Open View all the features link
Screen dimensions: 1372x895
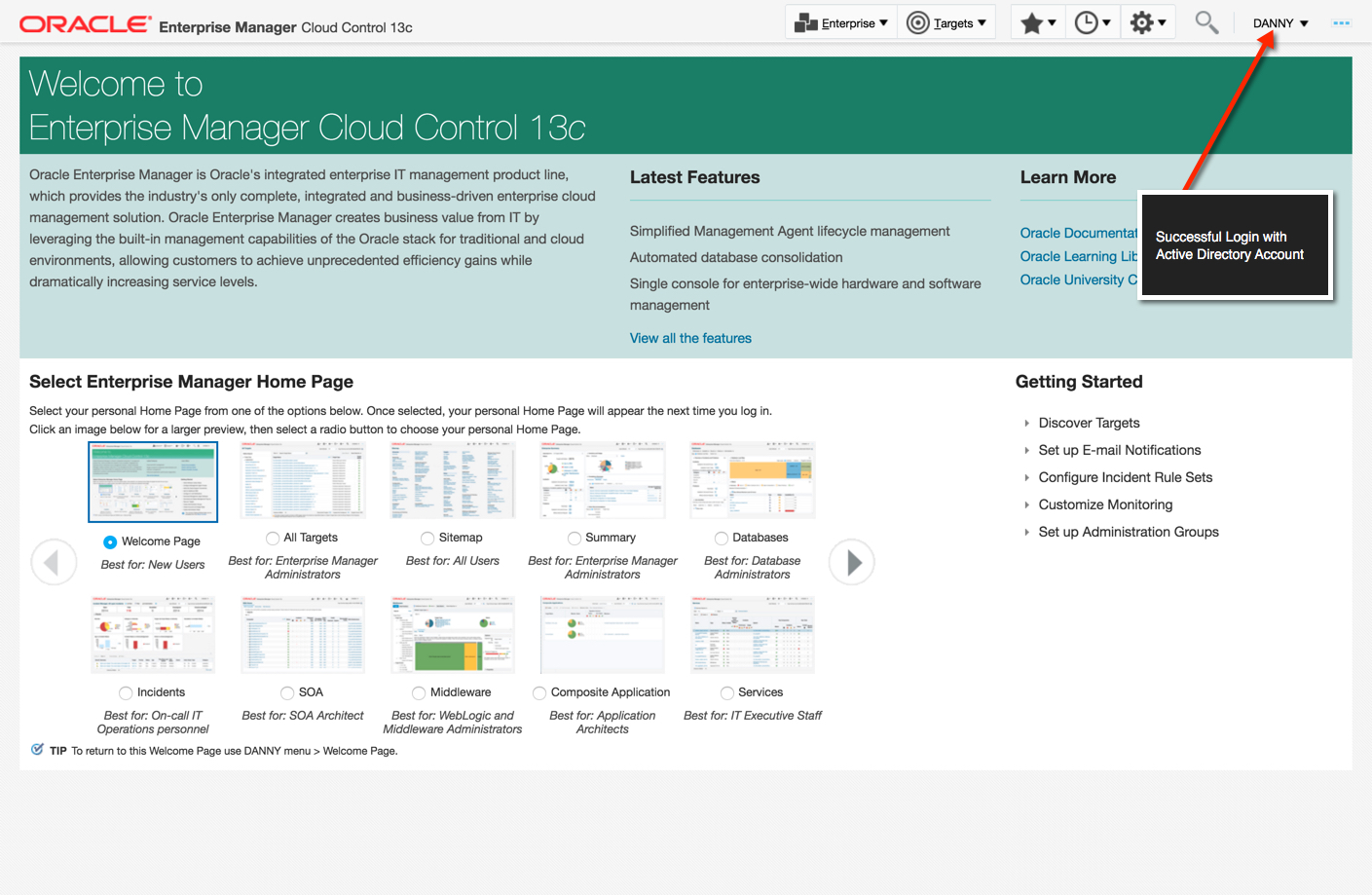[x=690, y=338]
